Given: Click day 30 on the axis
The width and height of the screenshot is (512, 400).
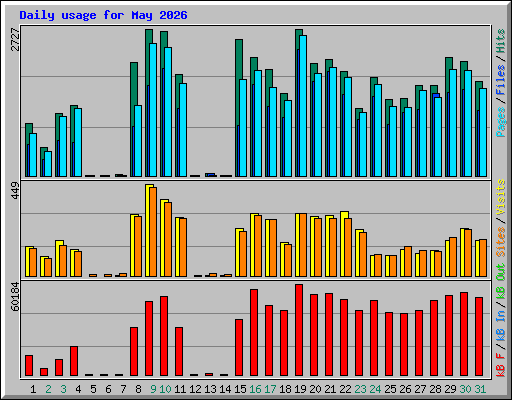Looking at the screenshot, I should [x=465, y=389].
